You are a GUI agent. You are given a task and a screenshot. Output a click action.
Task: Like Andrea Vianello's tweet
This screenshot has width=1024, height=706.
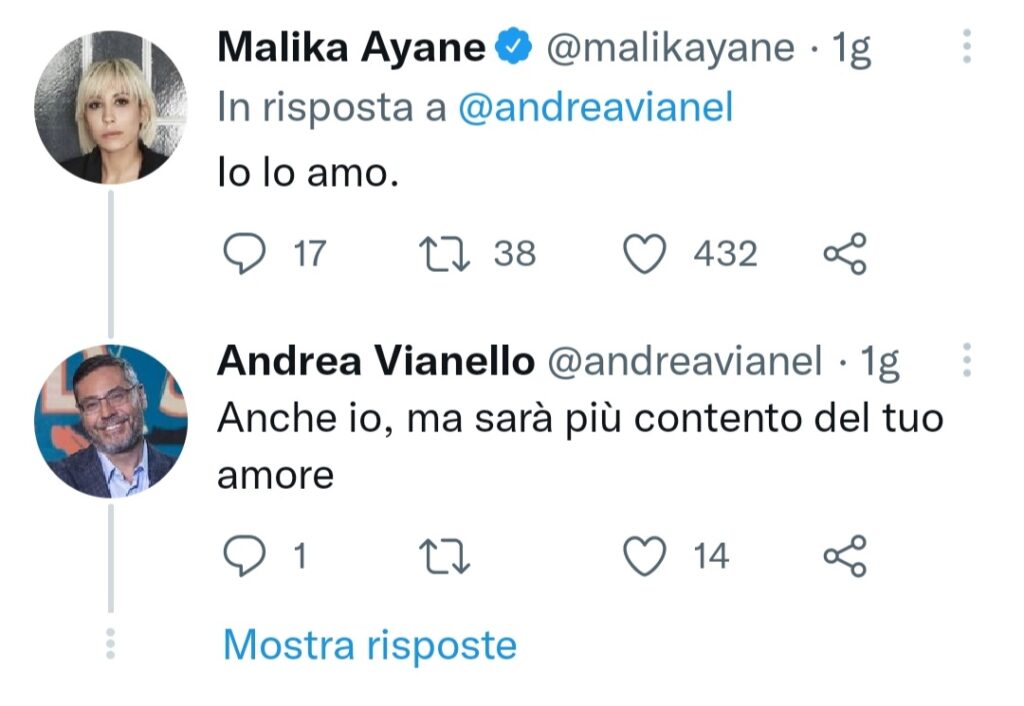click(x=645, y=556)
